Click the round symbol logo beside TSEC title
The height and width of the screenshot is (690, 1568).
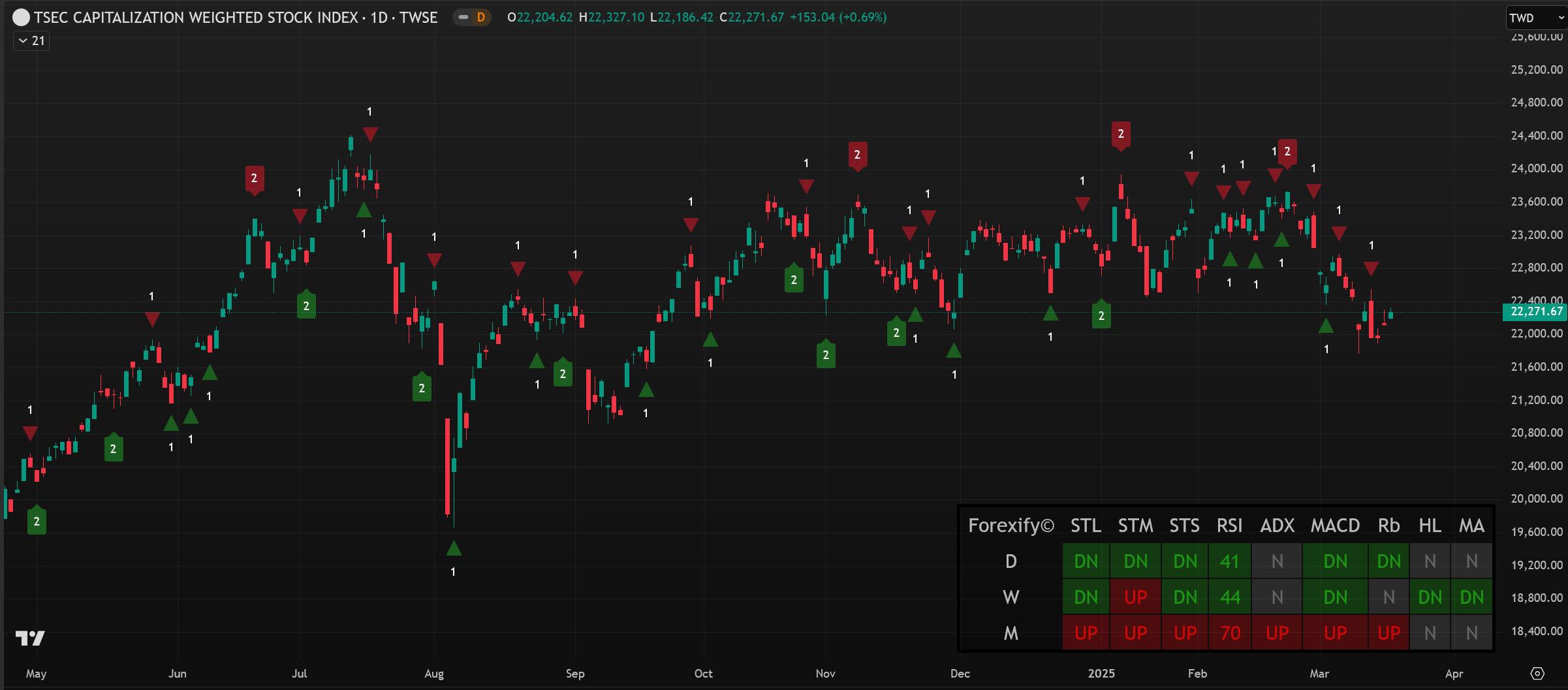(x=21, y=18)
